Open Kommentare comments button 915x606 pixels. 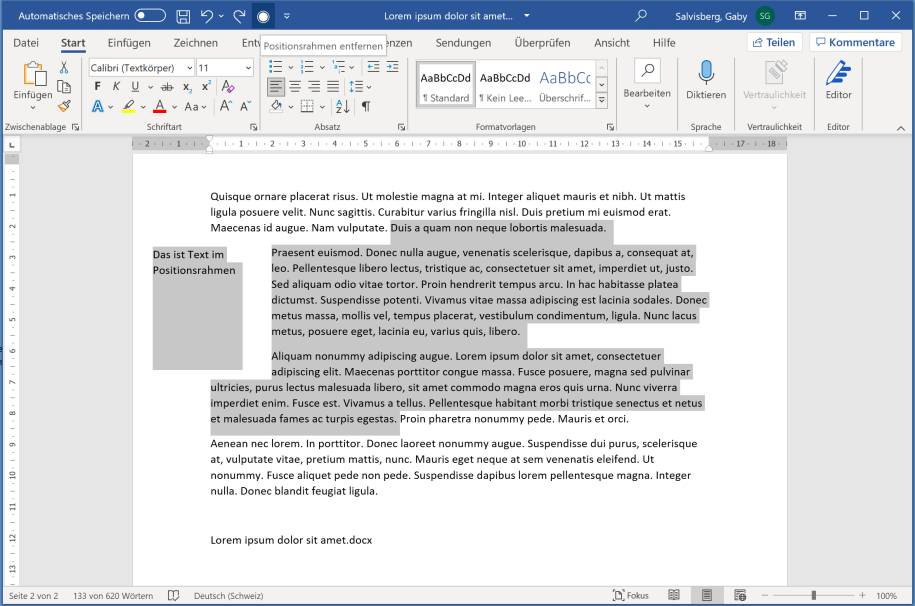pos(855,42)
